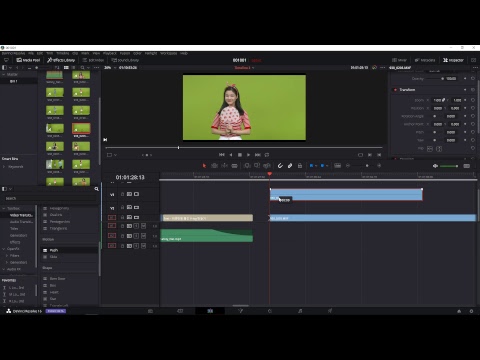The height and width of the screenshot is (360, 480).
Task: Toggle the Effects Library panel button
Action: 61,60
